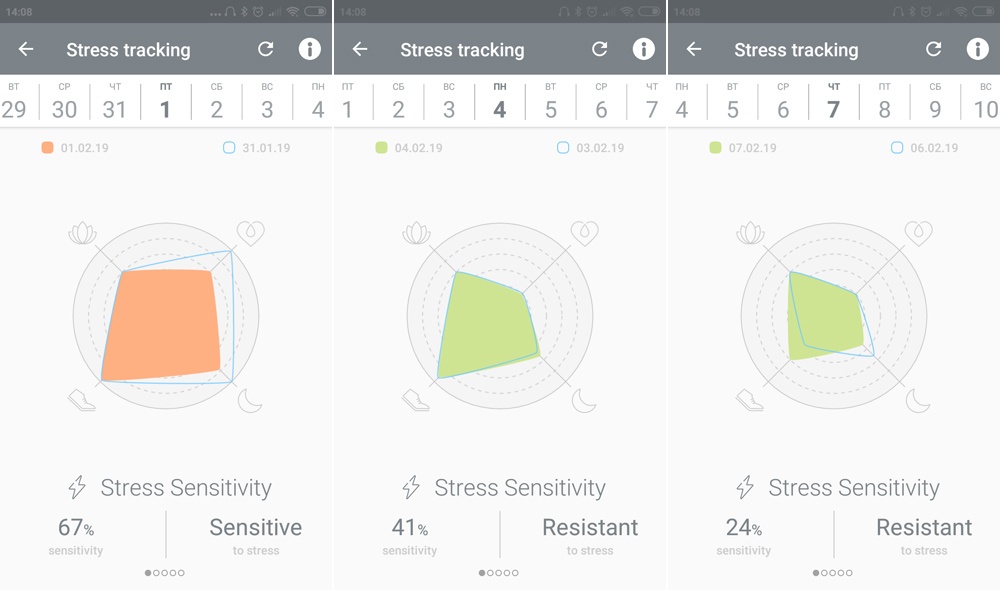Tap the 67% sensitivity value
The image size is (1000, 590).
point(75,528)
